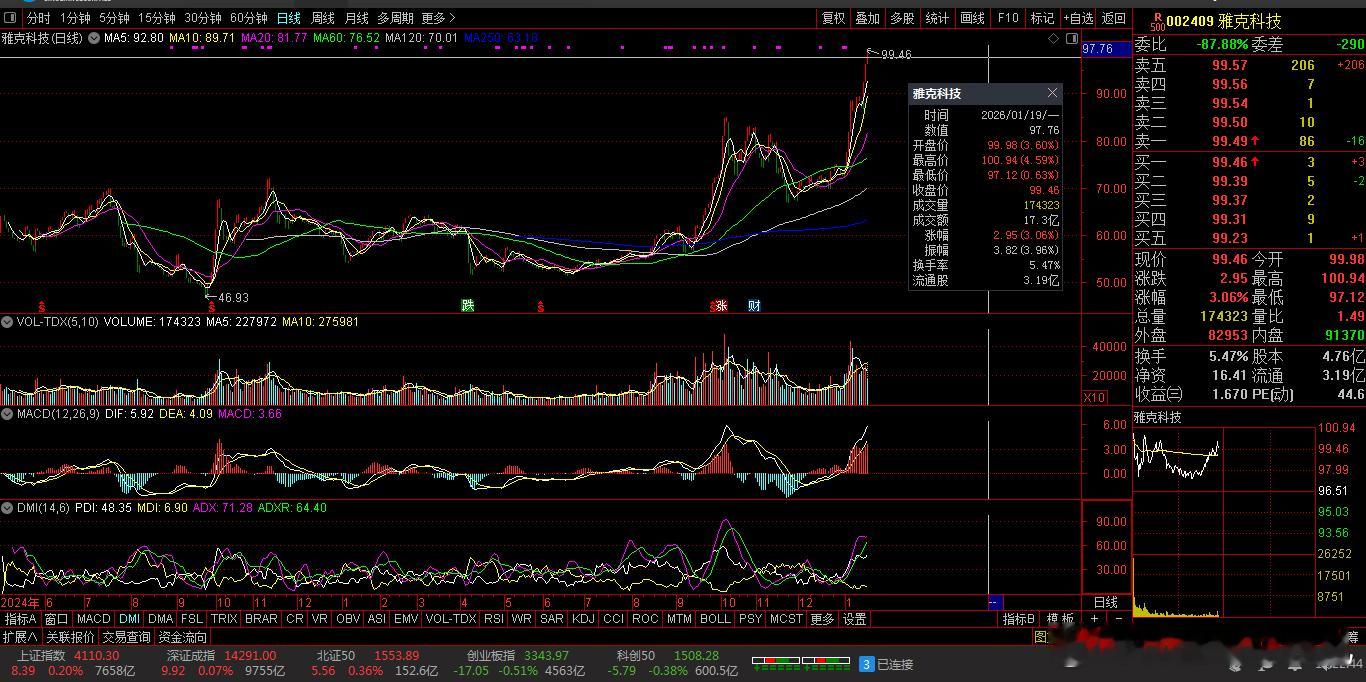
Task: Choose the OBV indicator
Action: pos(347,619)
